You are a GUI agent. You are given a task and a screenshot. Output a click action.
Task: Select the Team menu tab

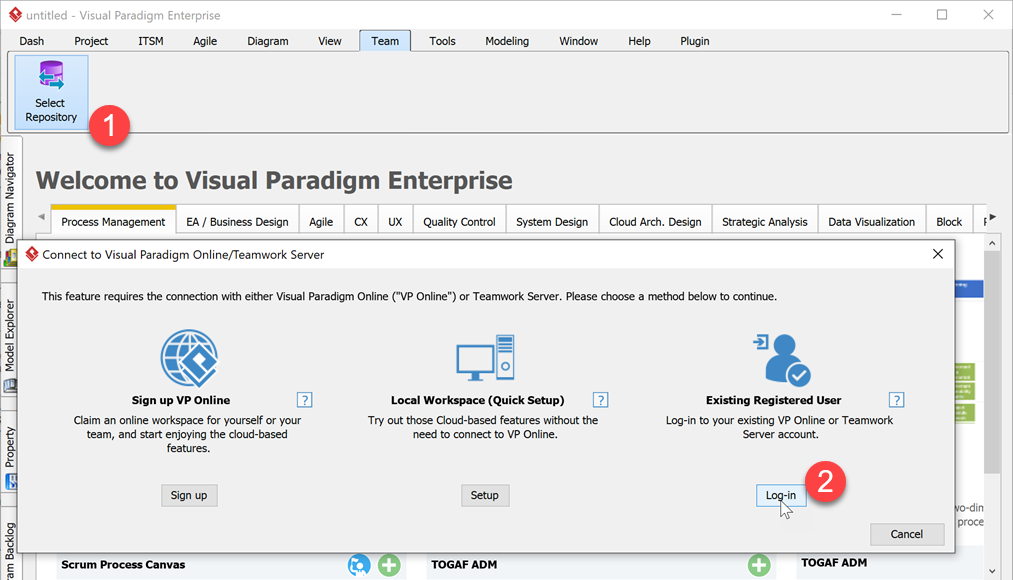click(385, 41)
